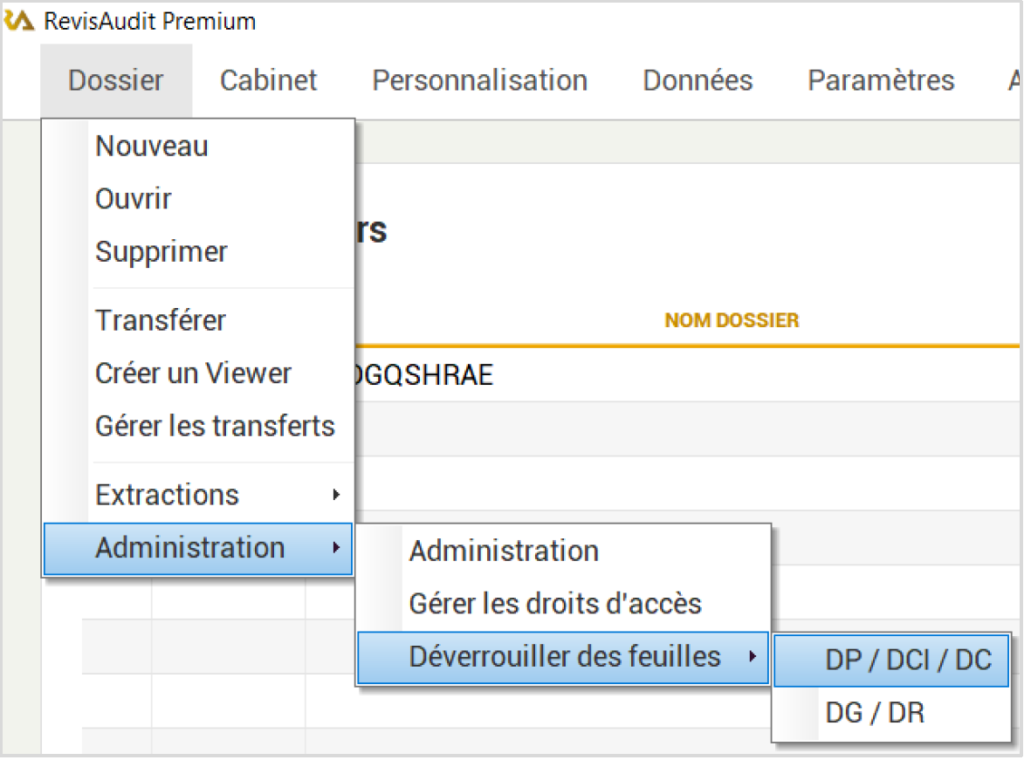1024x760 pixels.
Task: Open the Personnalisation menu
Action: tap(479, 81)
